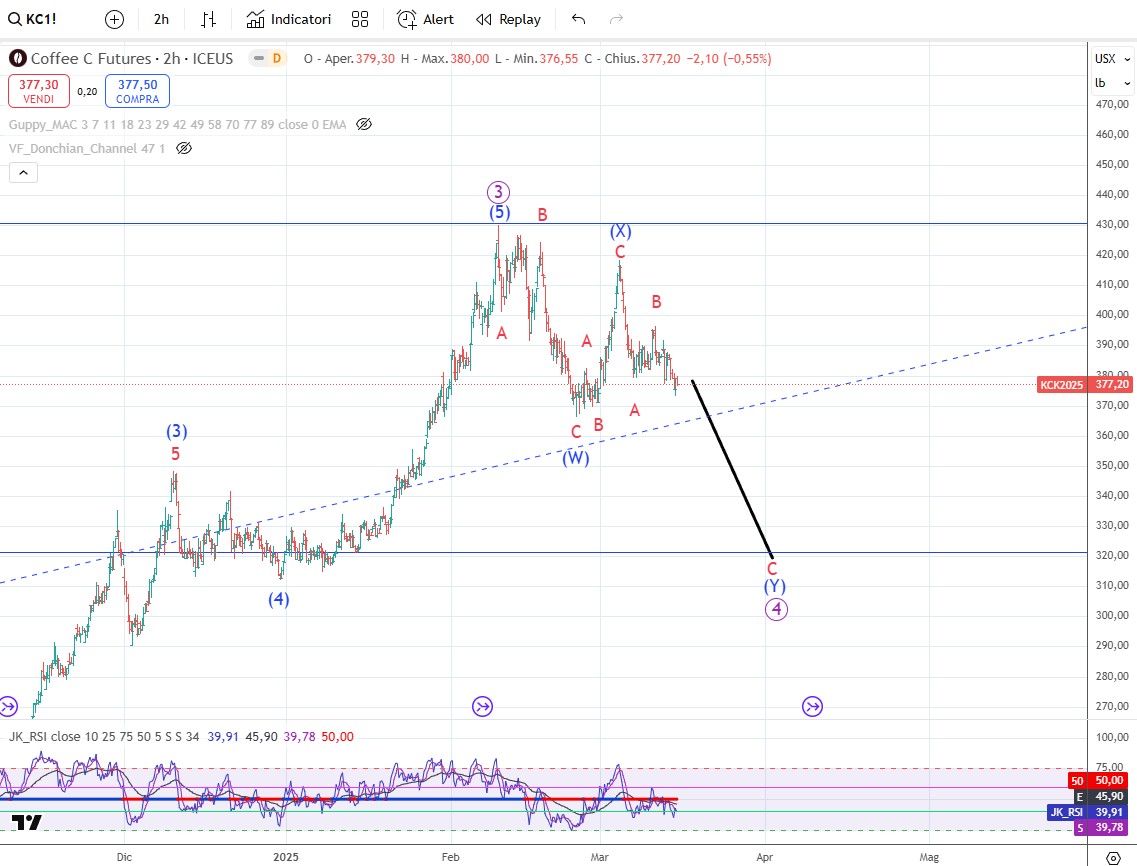
Task: Click the redo arrow
Action: tap(616, 19)
